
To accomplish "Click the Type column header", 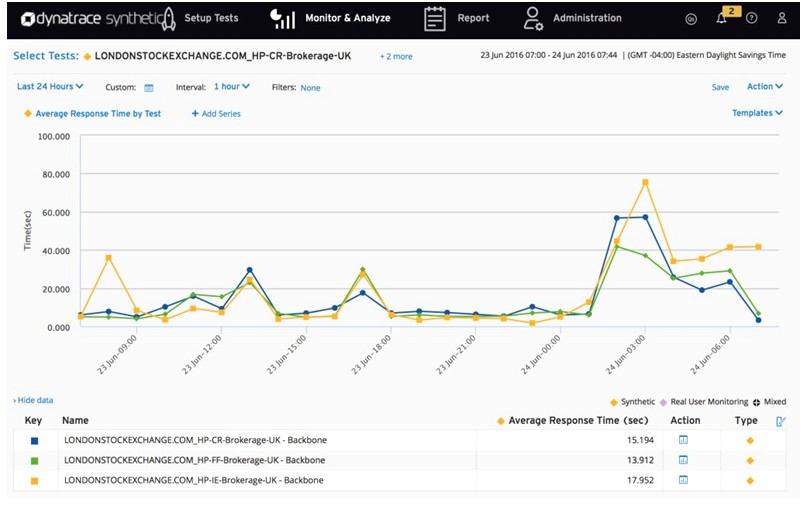I will 746,421.
